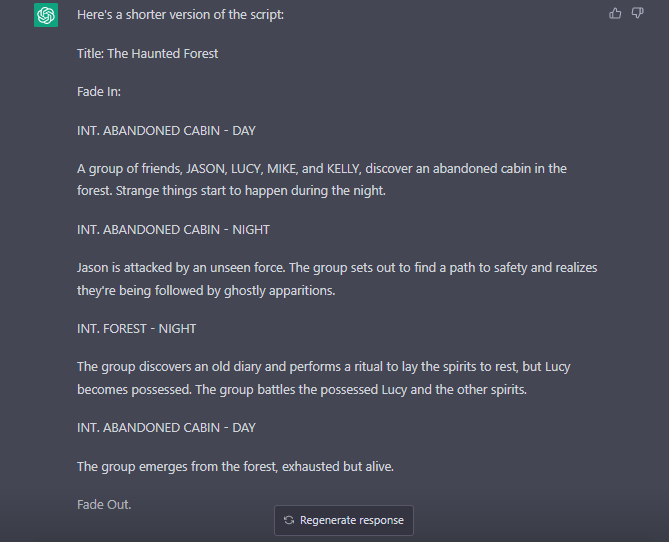Click the 'becomes possessed' line of text
This screenshot has width=669, height=542.
(x=302, y=390)
